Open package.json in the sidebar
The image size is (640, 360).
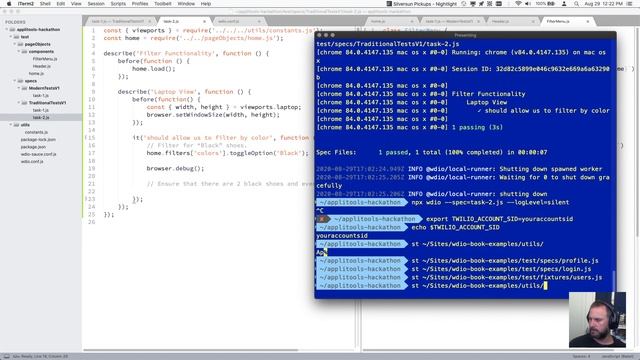coord(33,147)
